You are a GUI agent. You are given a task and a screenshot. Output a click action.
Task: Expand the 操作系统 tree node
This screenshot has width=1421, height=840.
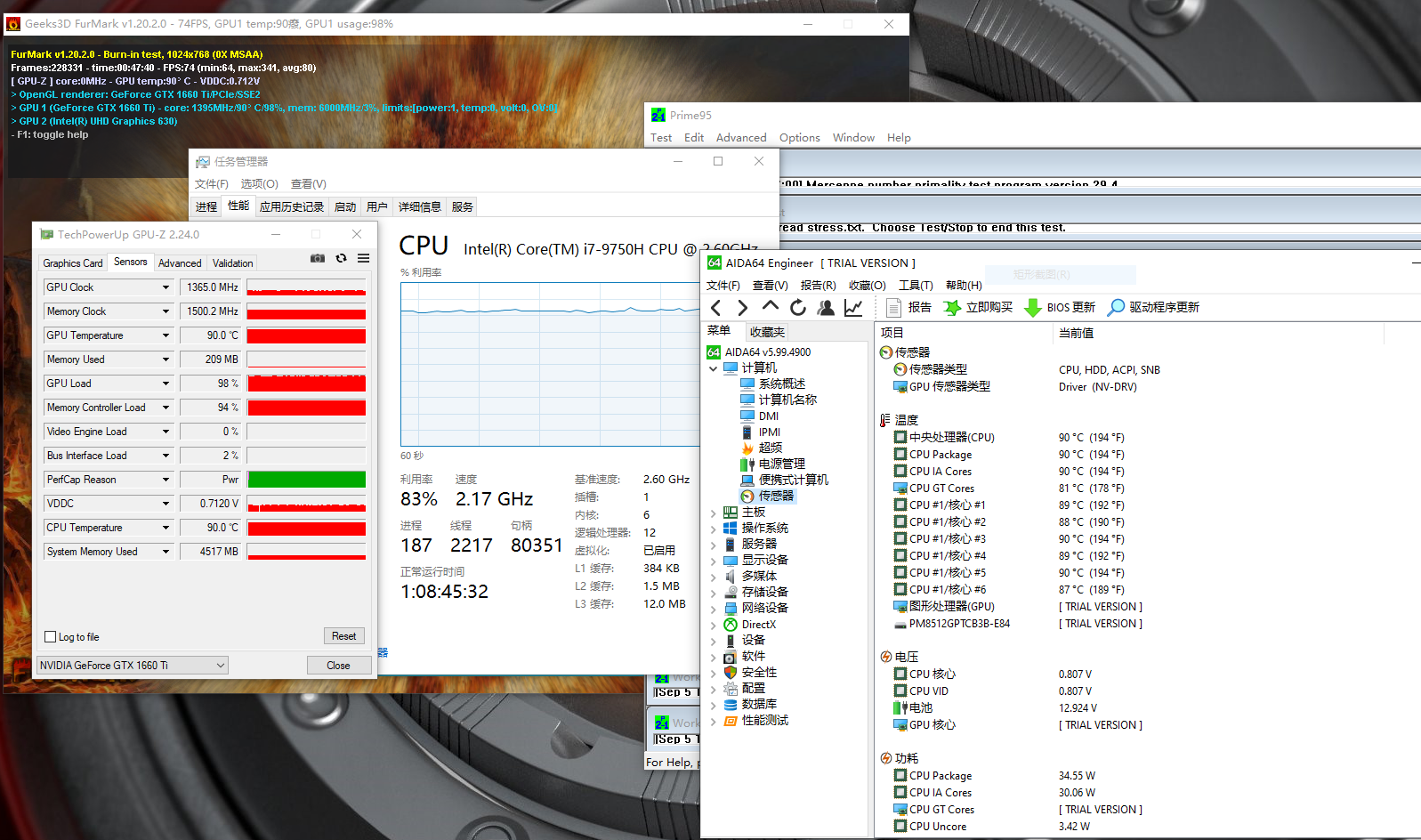[x=714, y=529]
